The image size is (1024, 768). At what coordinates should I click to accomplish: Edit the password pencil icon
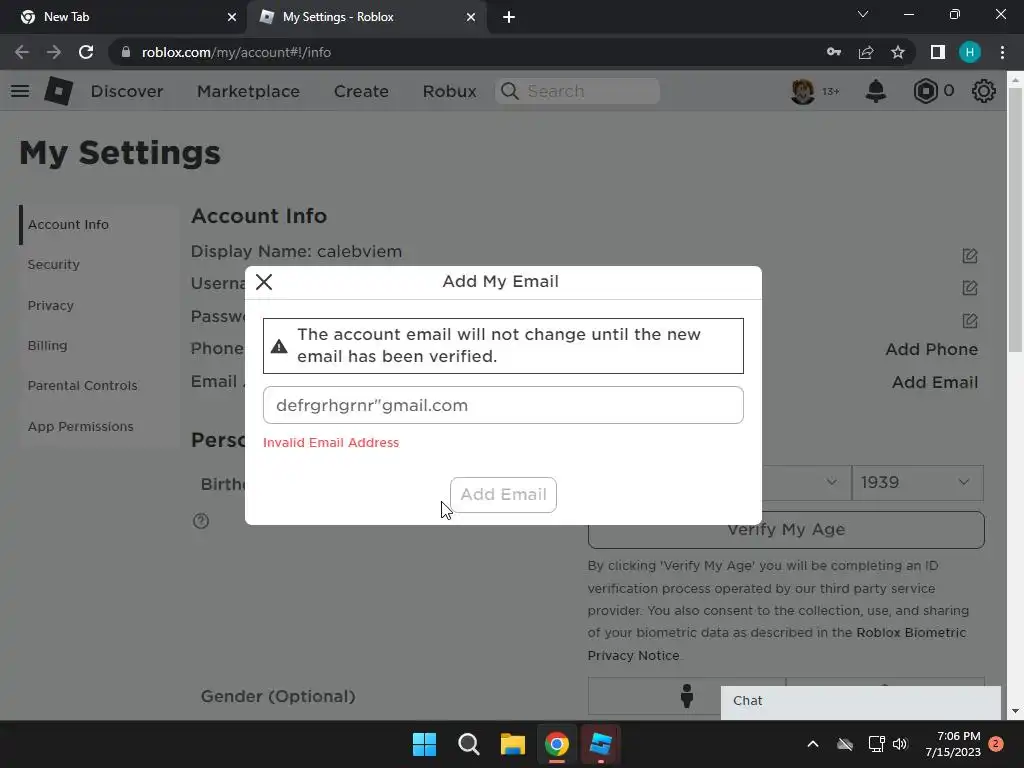tap(970, 321)
